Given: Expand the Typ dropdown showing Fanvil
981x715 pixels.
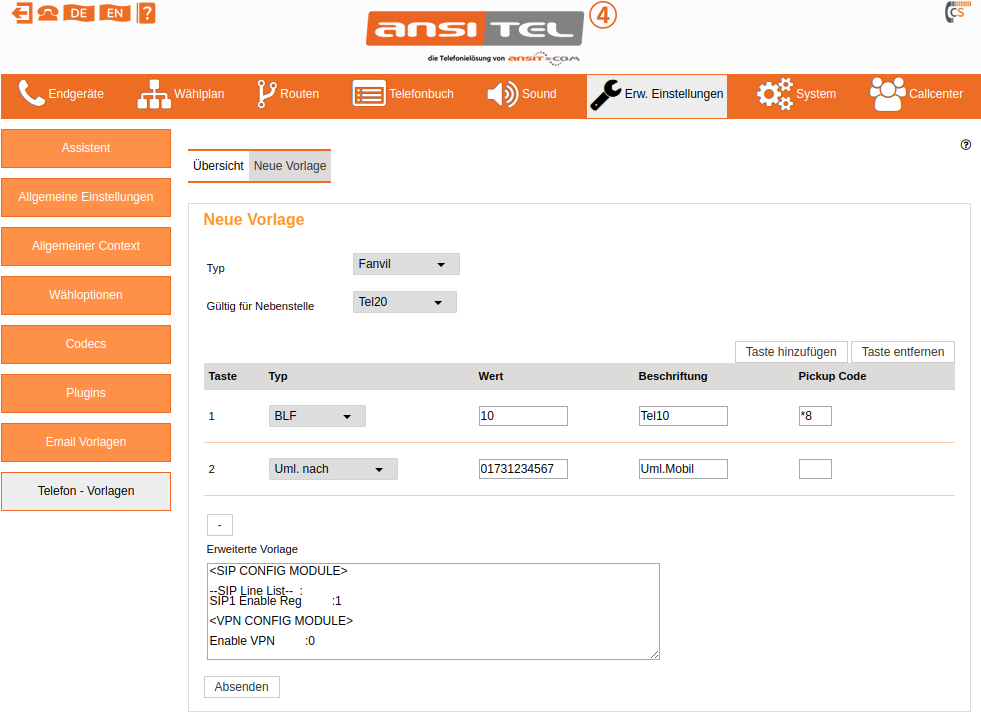Looking at the screenshot, I should (x=406, y=264).
